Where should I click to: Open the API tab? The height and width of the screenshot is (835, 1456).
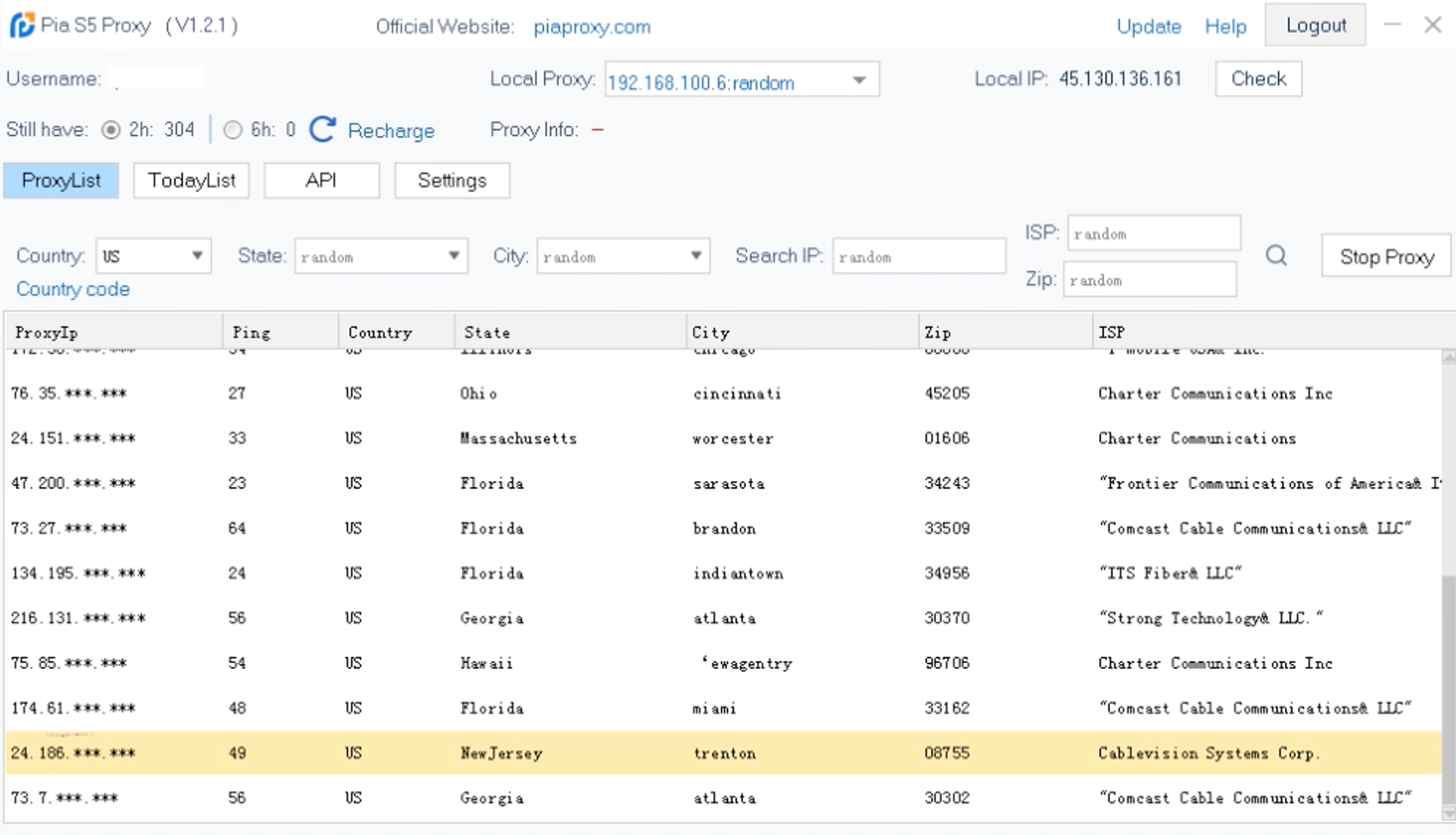coord(322,181)
